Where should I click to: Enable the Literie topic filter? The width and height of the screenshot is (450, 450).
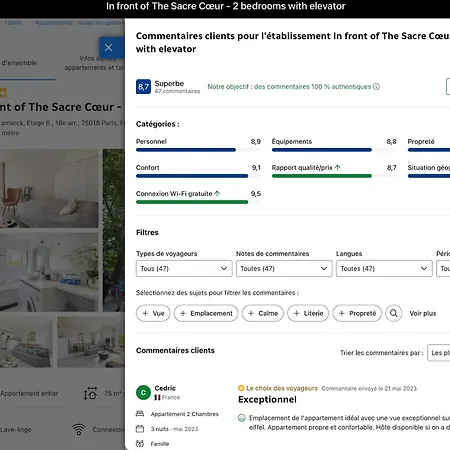pos(308,313)
